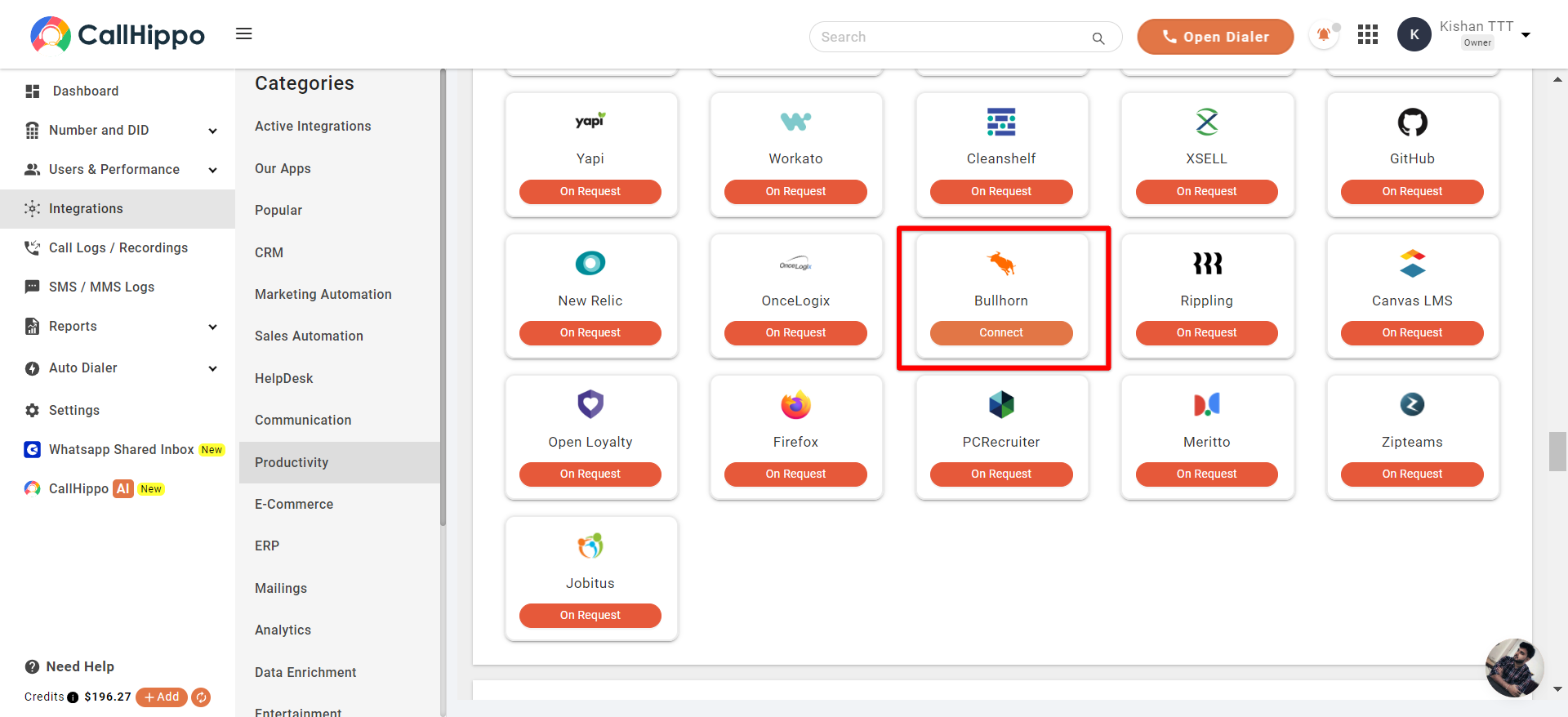
Task: Open the user account dropdown arrow
Action: pyautogui.click(x=1526, y=35)
